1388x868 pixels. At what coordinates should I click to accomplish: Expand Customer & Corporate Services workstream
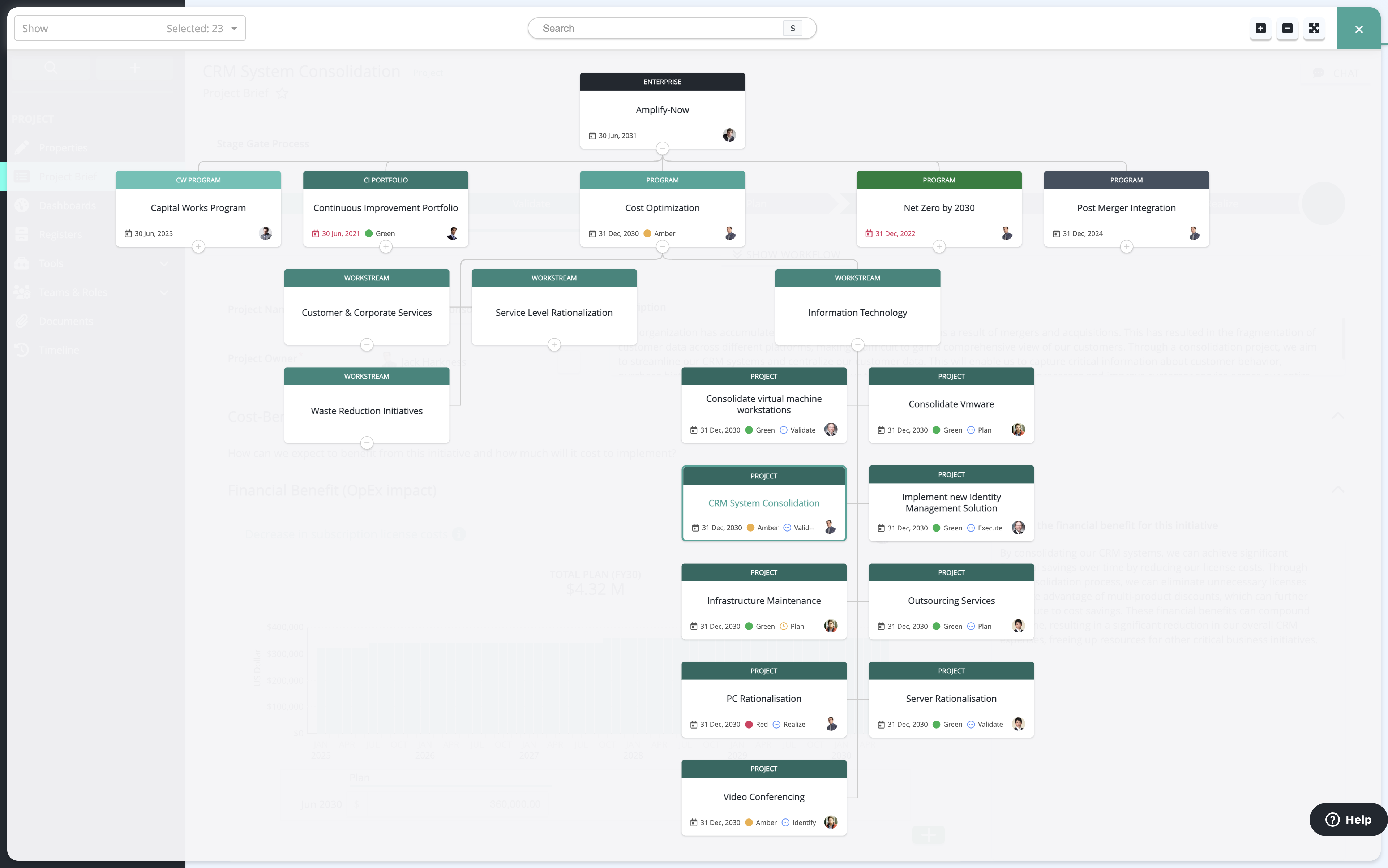point(367,345)
